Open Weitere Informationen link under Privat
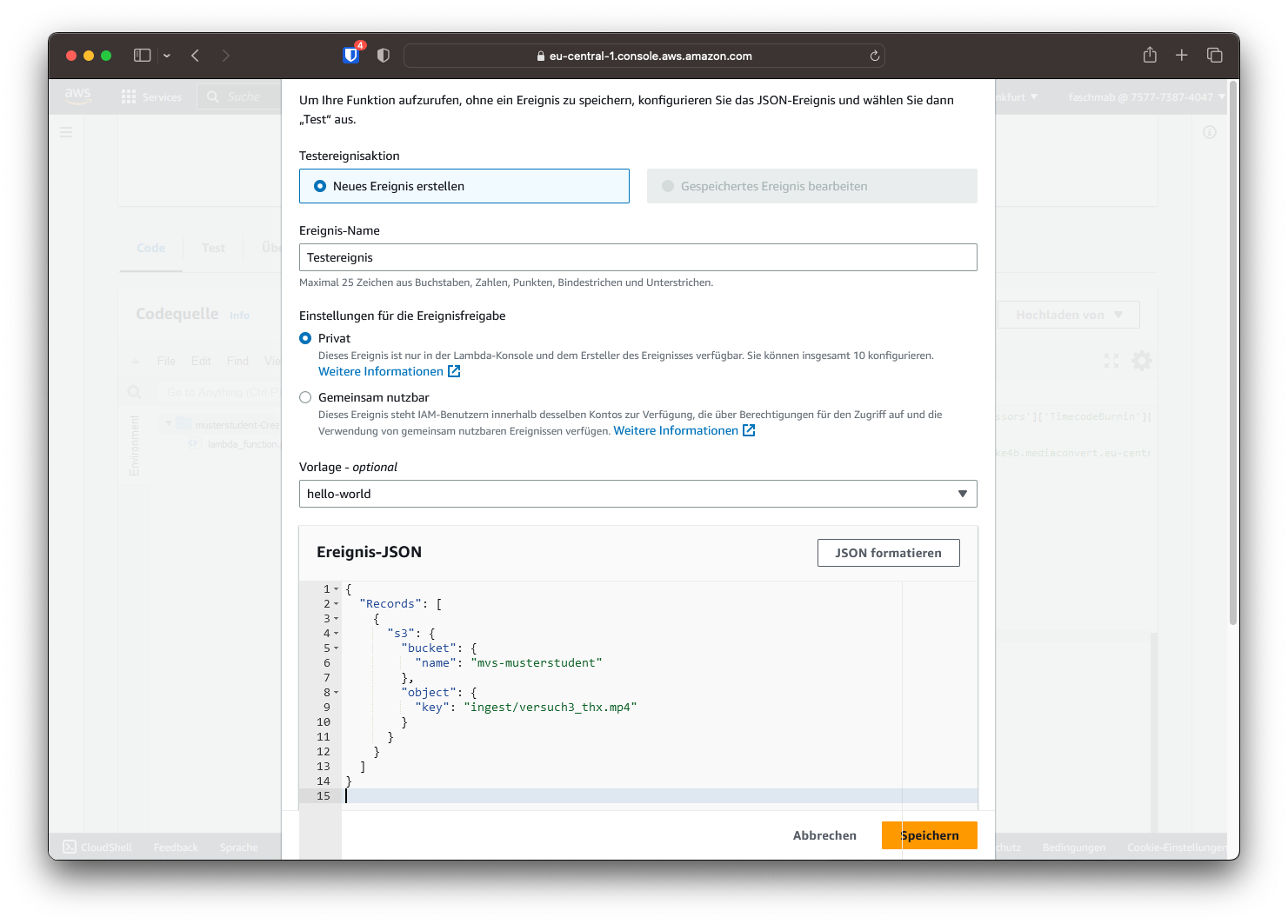Image resolution: width=1288 pixels, height=924 pixels. [x=390, y=371]
